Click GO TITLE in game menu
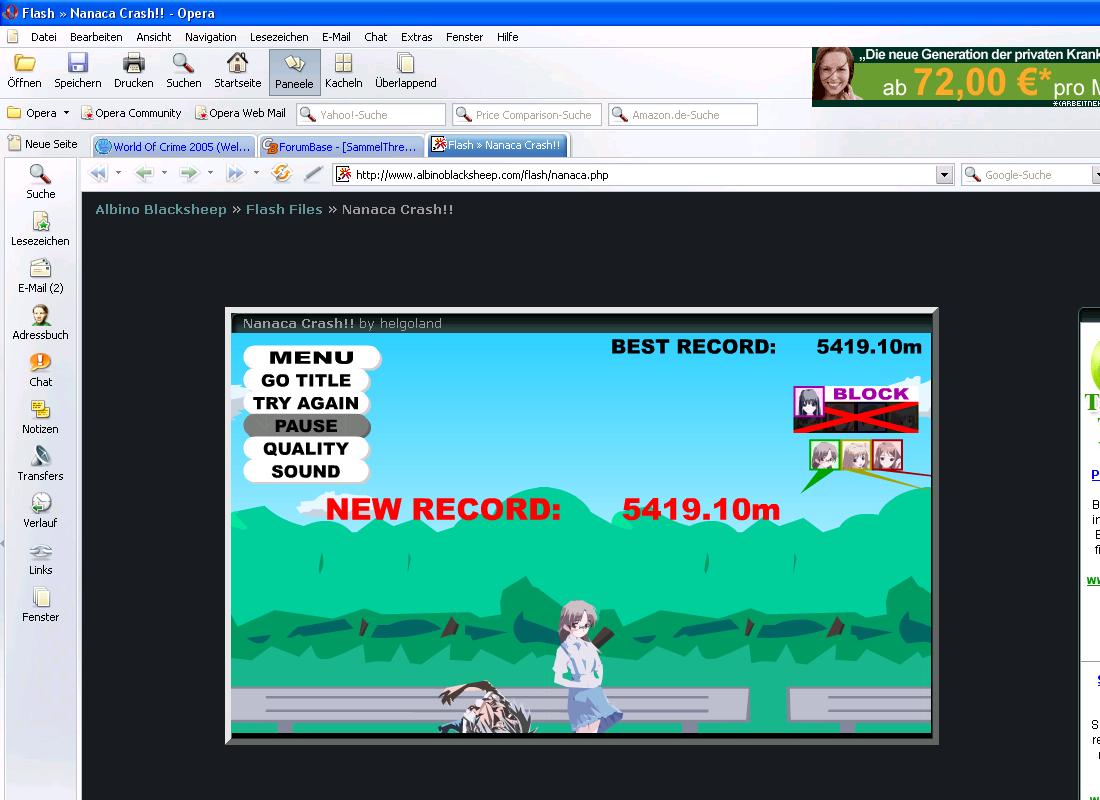1100x800 pixels. (306, 380)
